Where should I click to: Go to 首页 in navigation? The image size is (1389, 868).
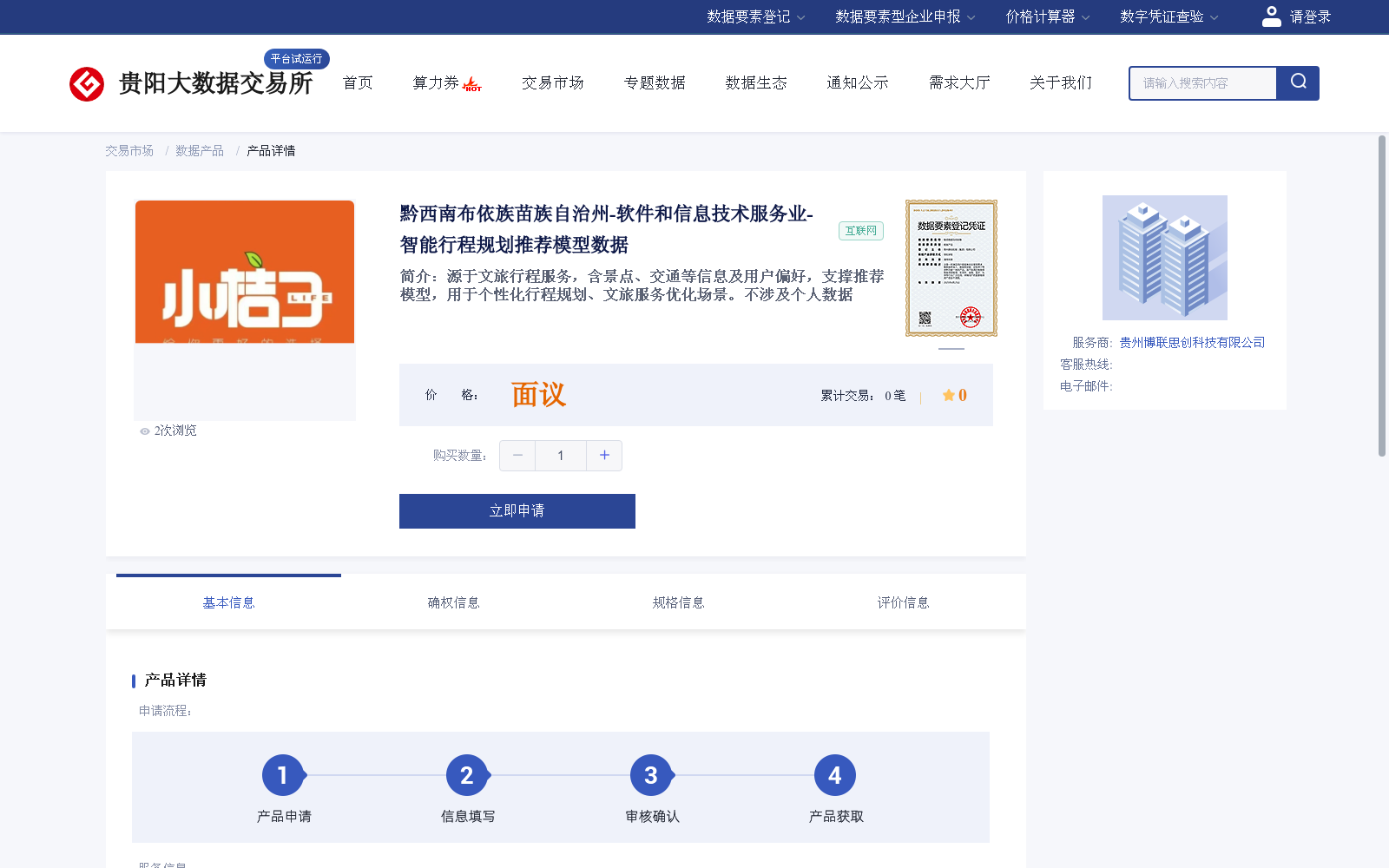coord(358,82)
